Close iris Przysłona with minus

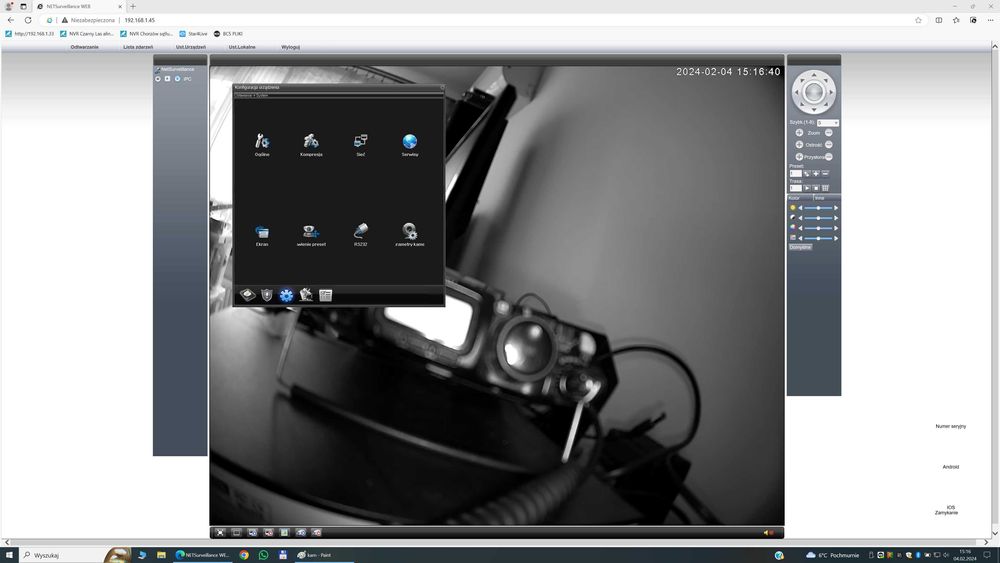828,157
